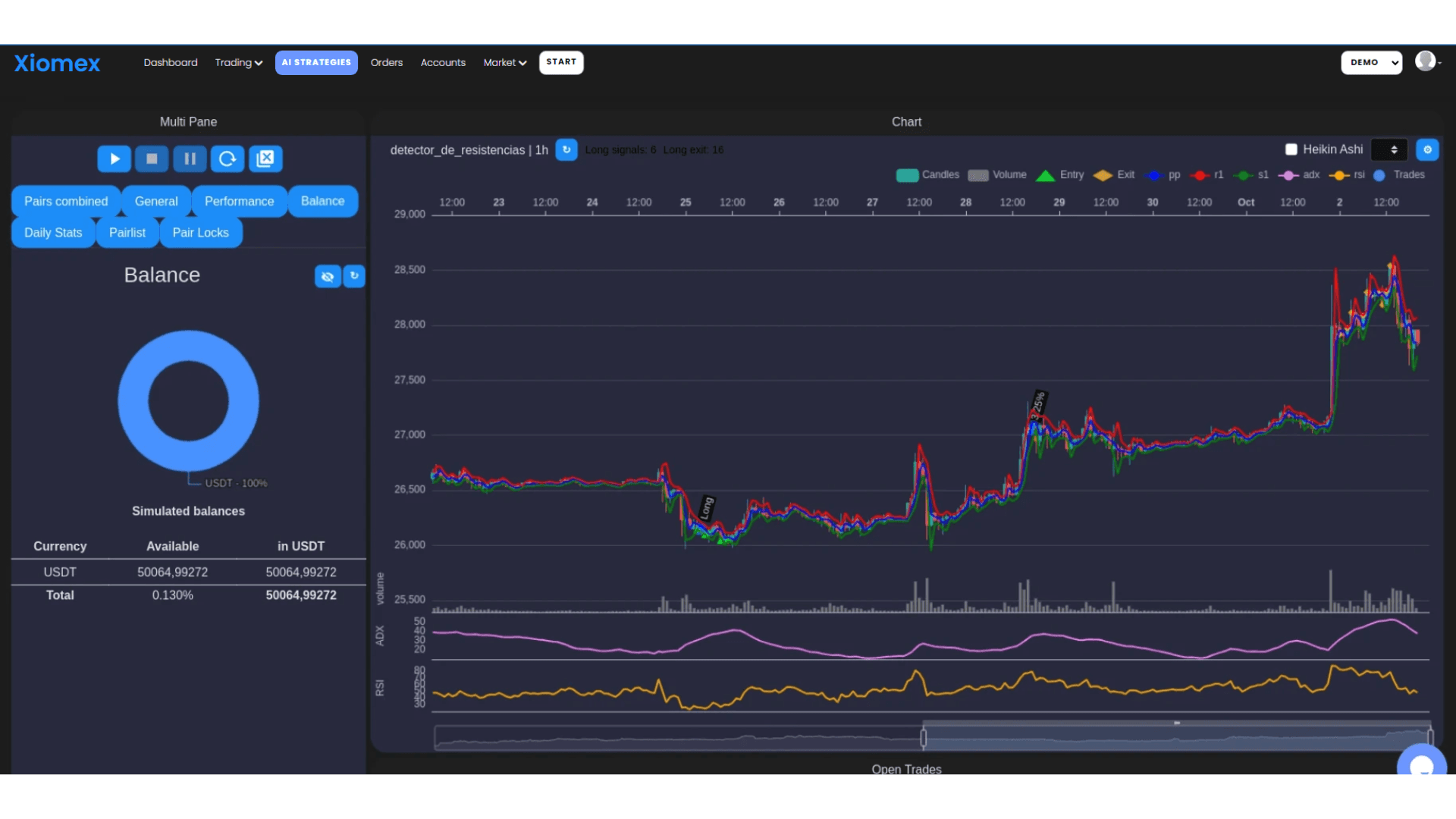Reload the bot config with circular arrow icon

pos(227,158)
